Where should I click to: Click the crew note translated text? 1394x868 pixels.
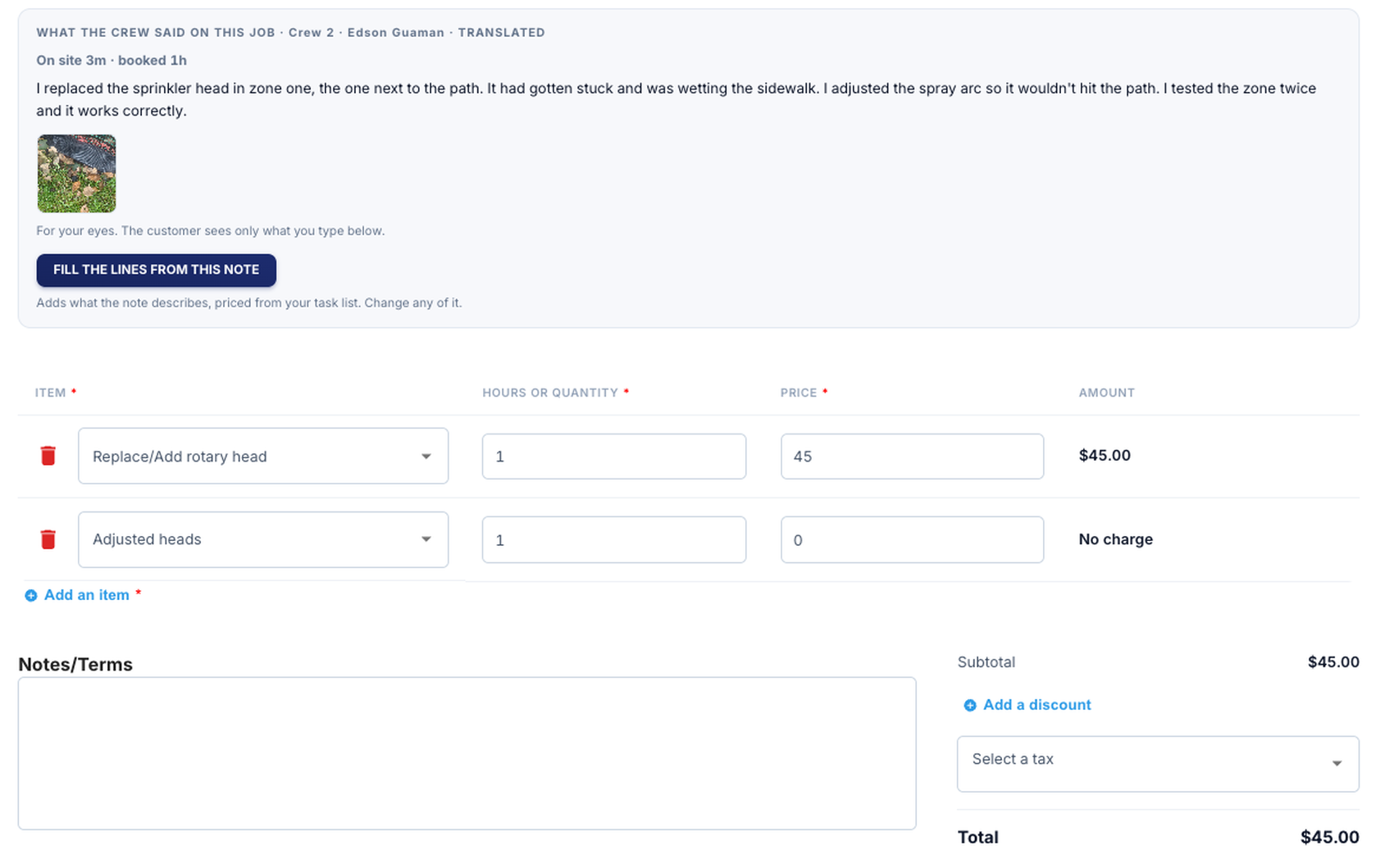click(x=676, y=99)
